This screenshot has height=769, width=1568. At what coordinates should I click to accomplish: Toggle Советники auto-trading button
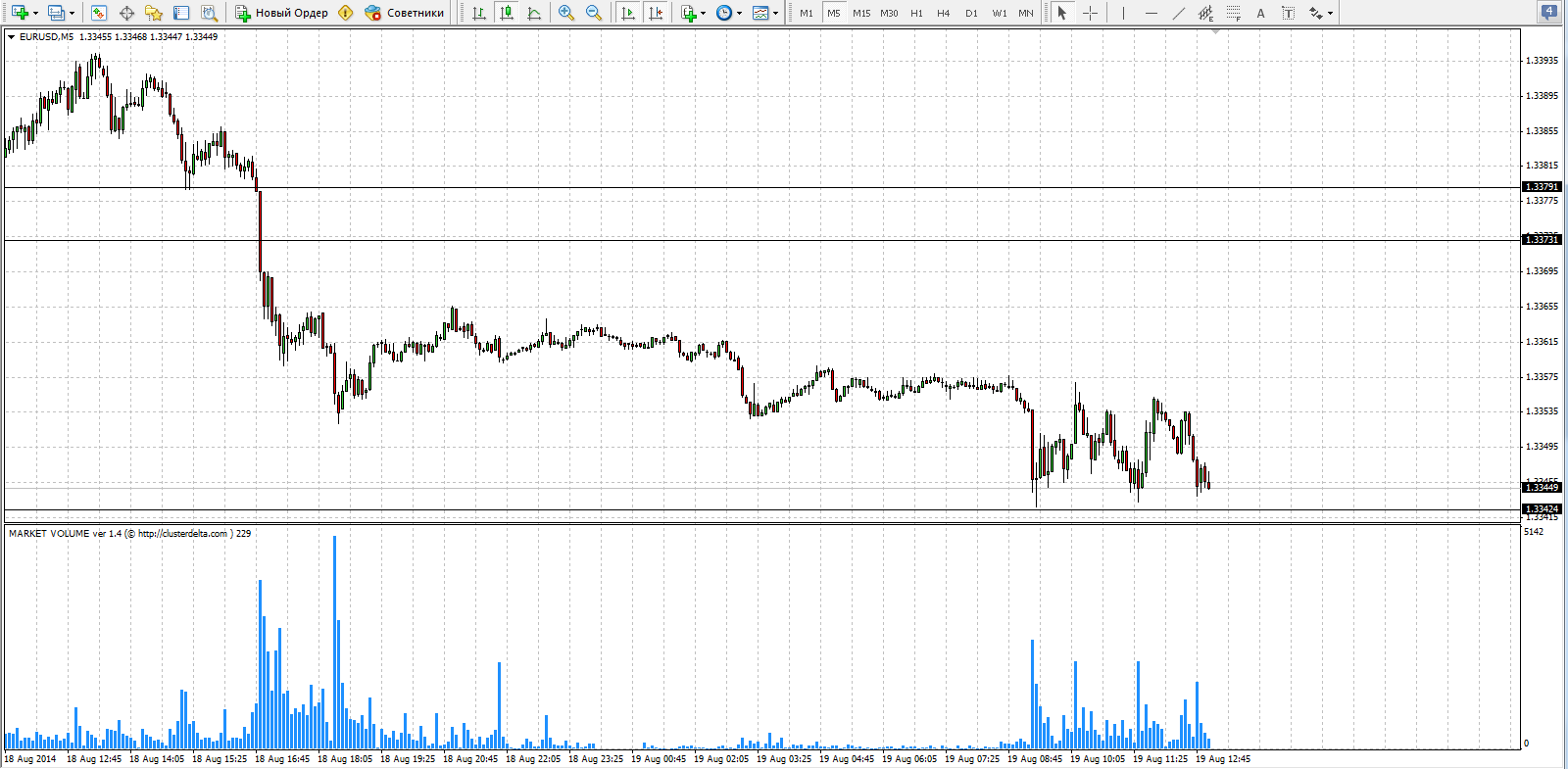click(x=404, y=13)
